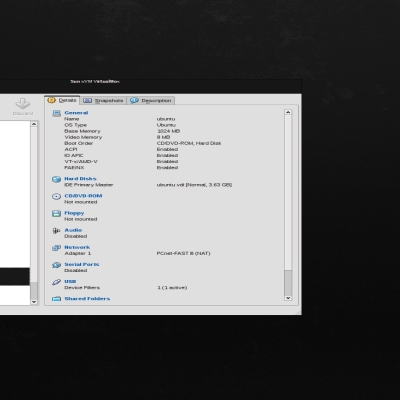Open the Floppy settings link
Viewport: 400px width, 400px height.
click(74, 213)
